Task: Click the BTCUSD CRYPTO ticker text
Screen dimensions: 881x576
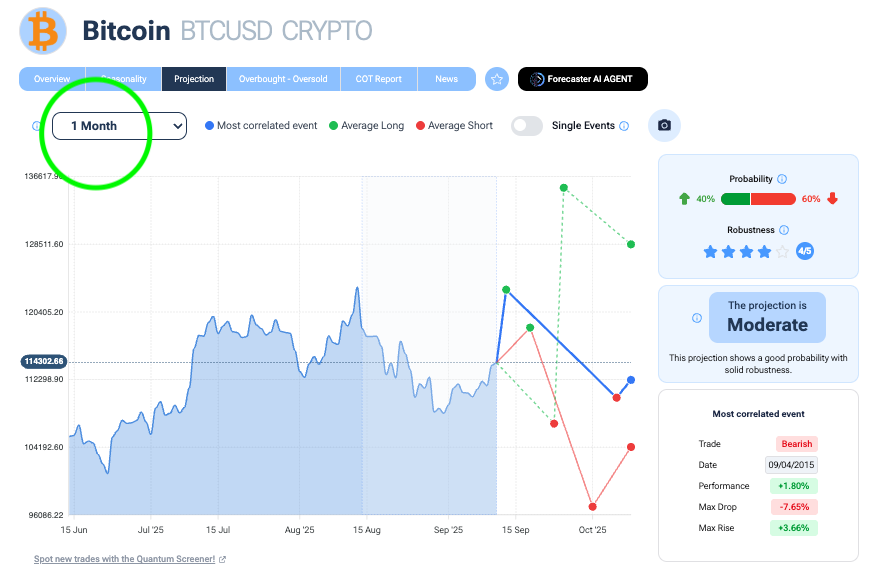Action: (276, 31)
